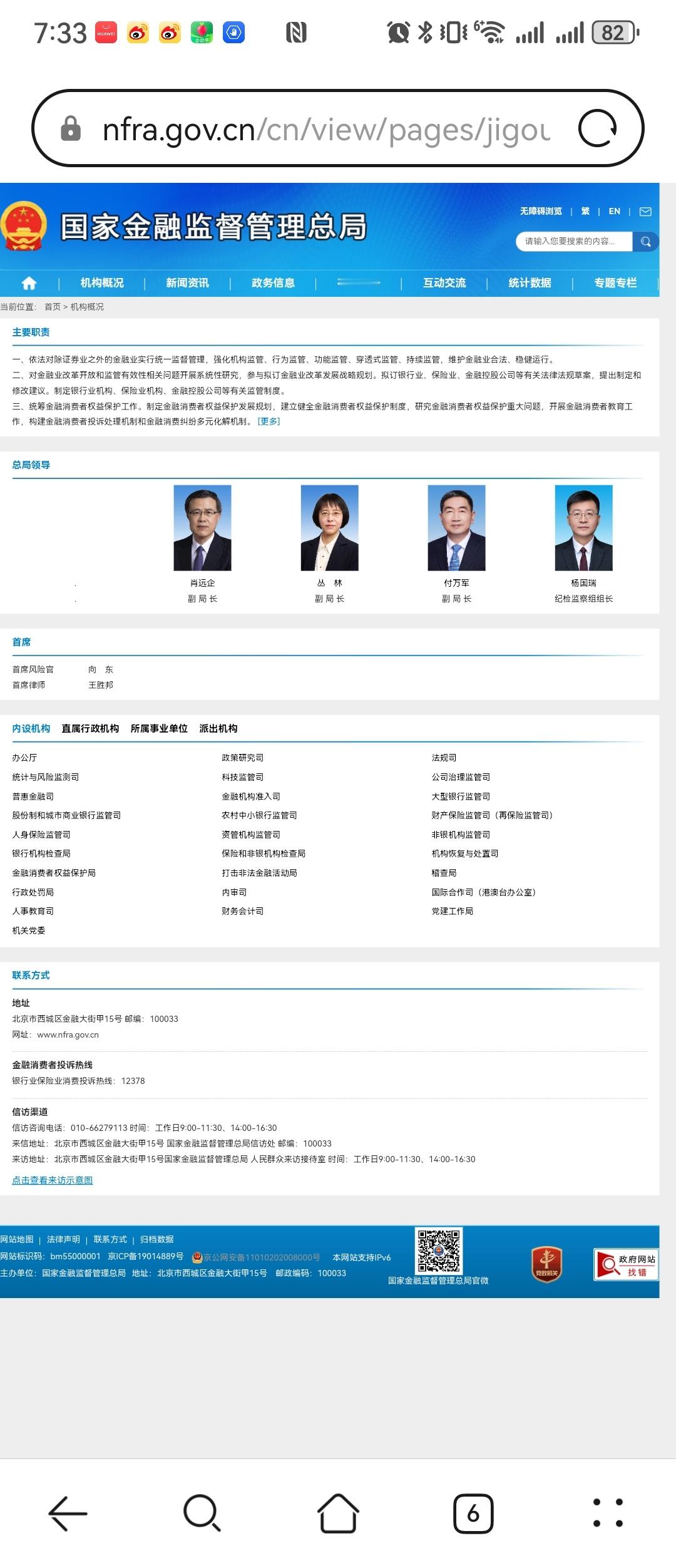The width and height of the screenshot is (676, 1568).
Task: Open the four-dot browser menu
Action: [608, 1513]
